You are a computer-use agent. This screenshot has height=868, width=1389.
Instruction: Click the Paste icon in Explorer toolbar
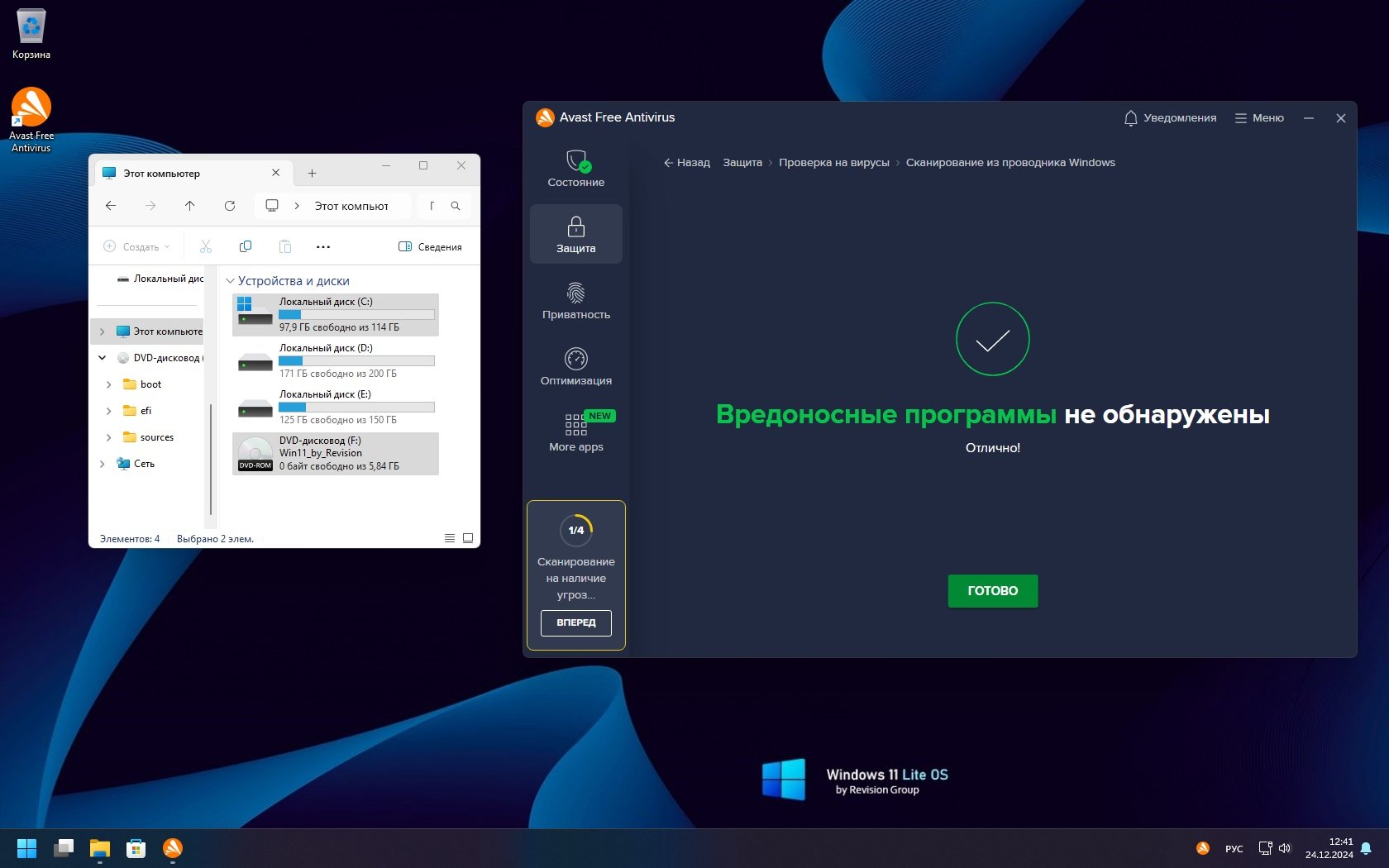click(285, 246)
